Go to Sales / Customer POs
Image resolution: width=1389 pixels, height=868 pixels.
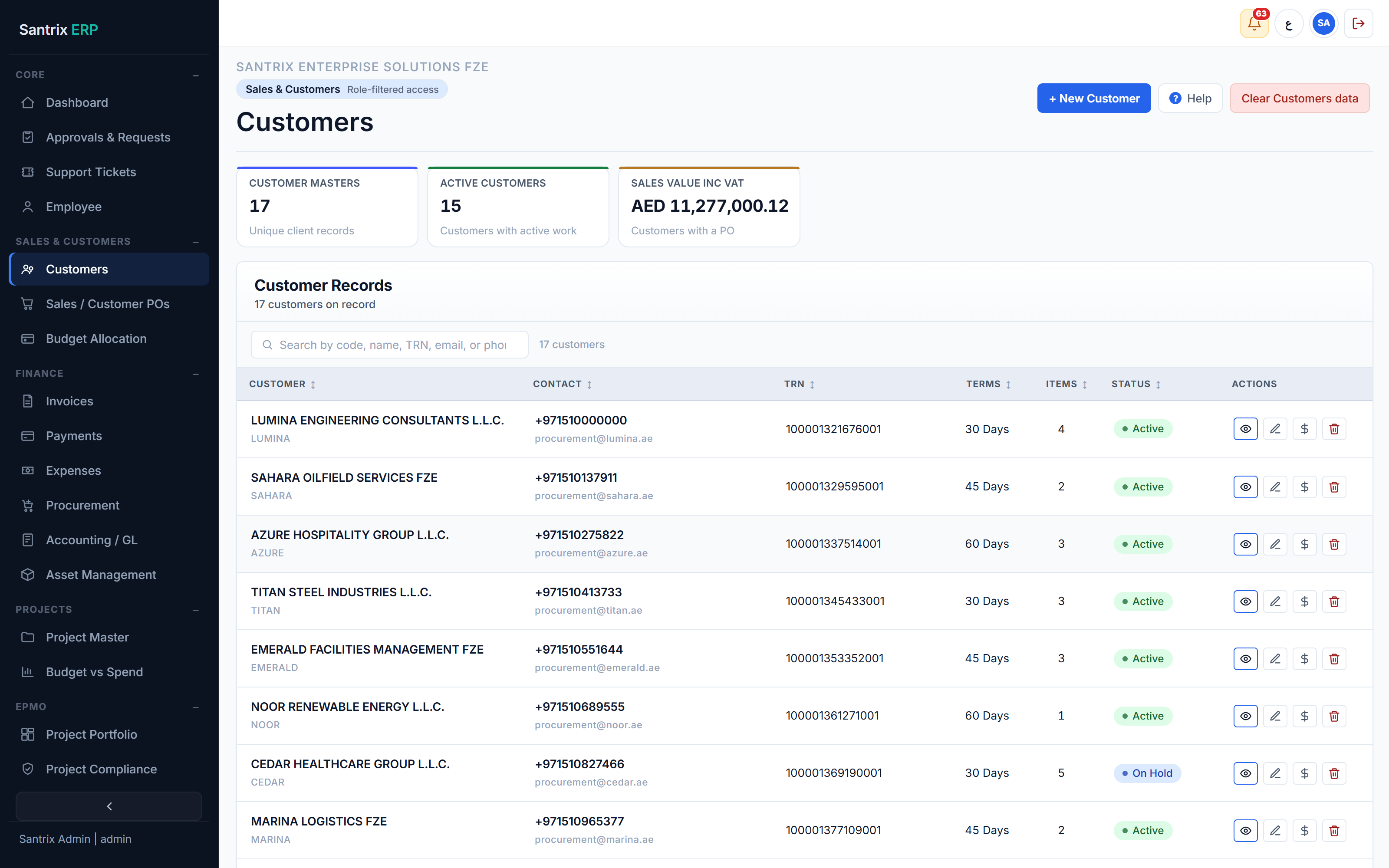pyautogui.click(x=109, y=304)
